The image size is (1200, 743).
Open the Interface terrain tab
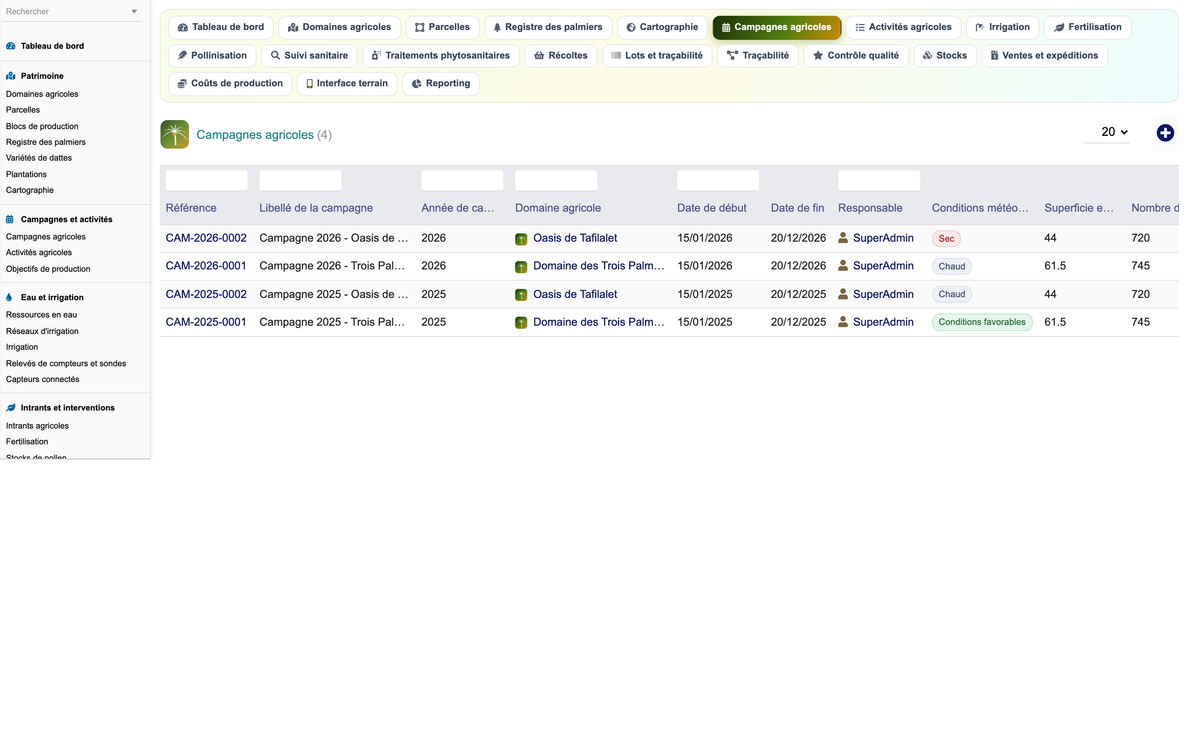coord(347,83)
